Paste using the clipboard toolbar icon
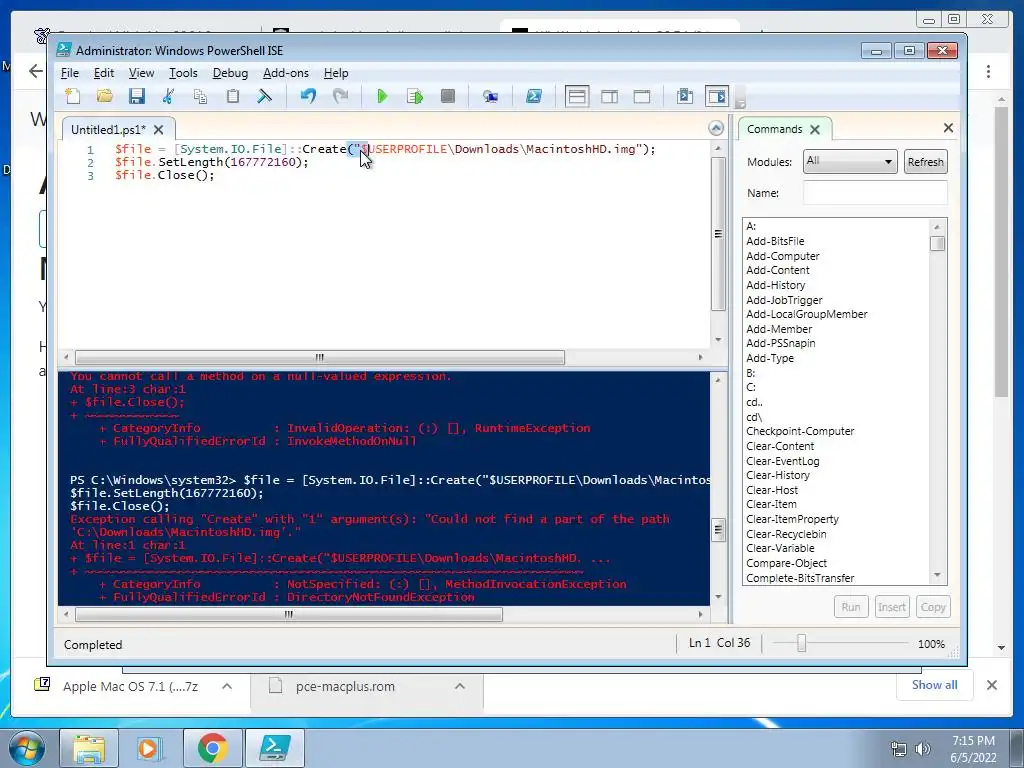Viewport: 1024px width, 768px height. (232, 97)
